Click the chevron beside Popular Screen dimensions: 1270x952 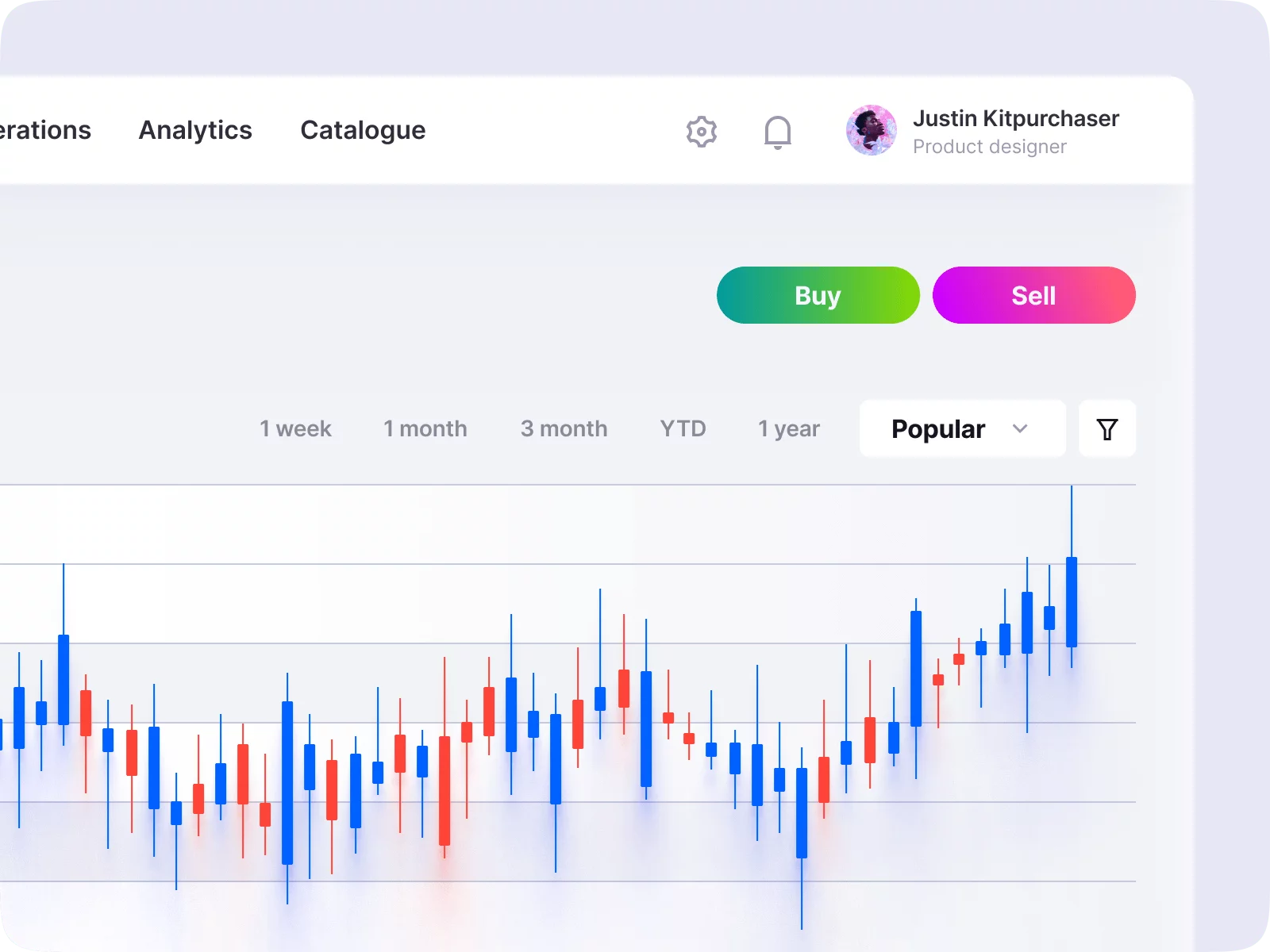[x=1021, y=428]
